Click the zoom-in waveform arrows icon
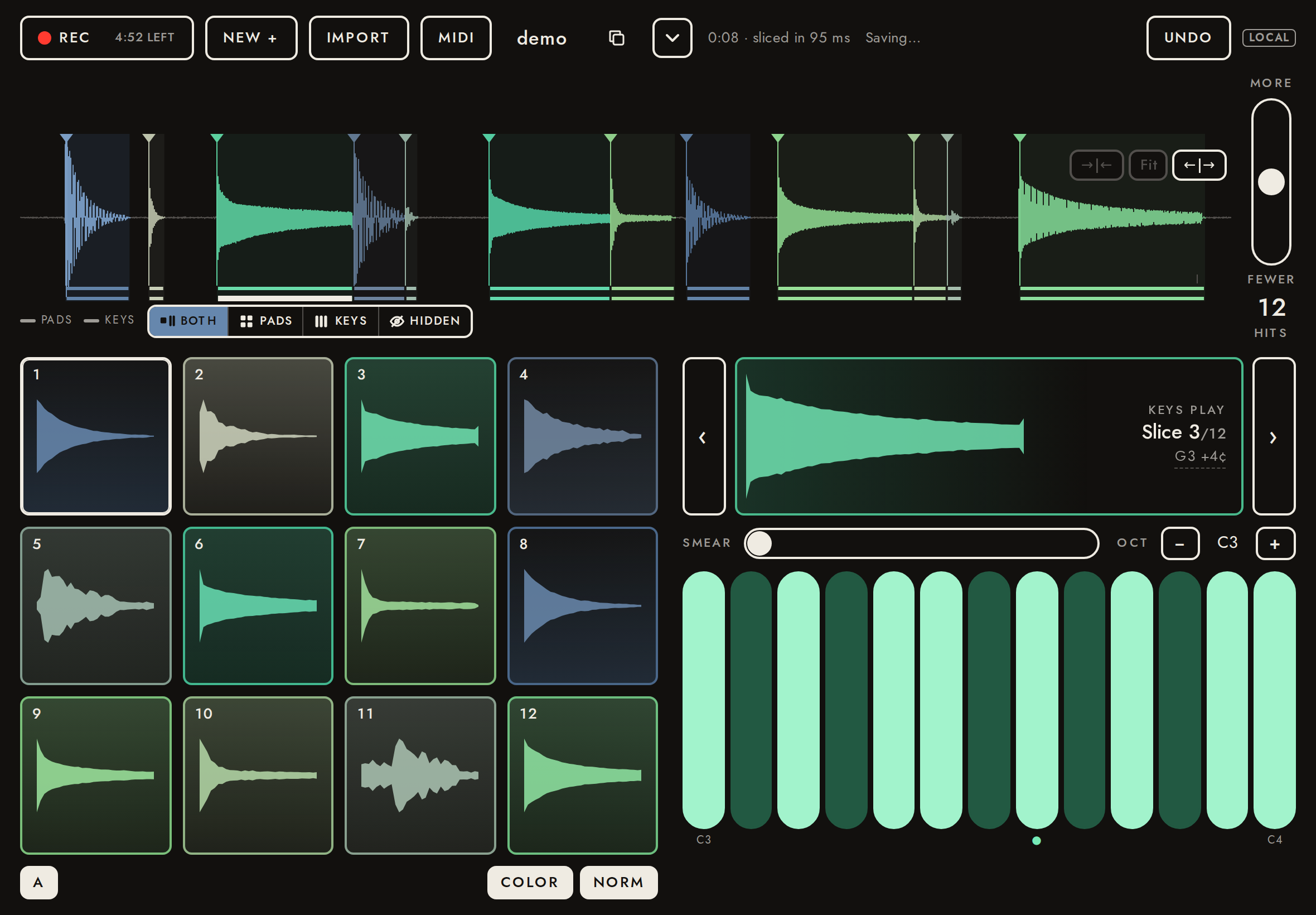 (x=1096, y=165)
